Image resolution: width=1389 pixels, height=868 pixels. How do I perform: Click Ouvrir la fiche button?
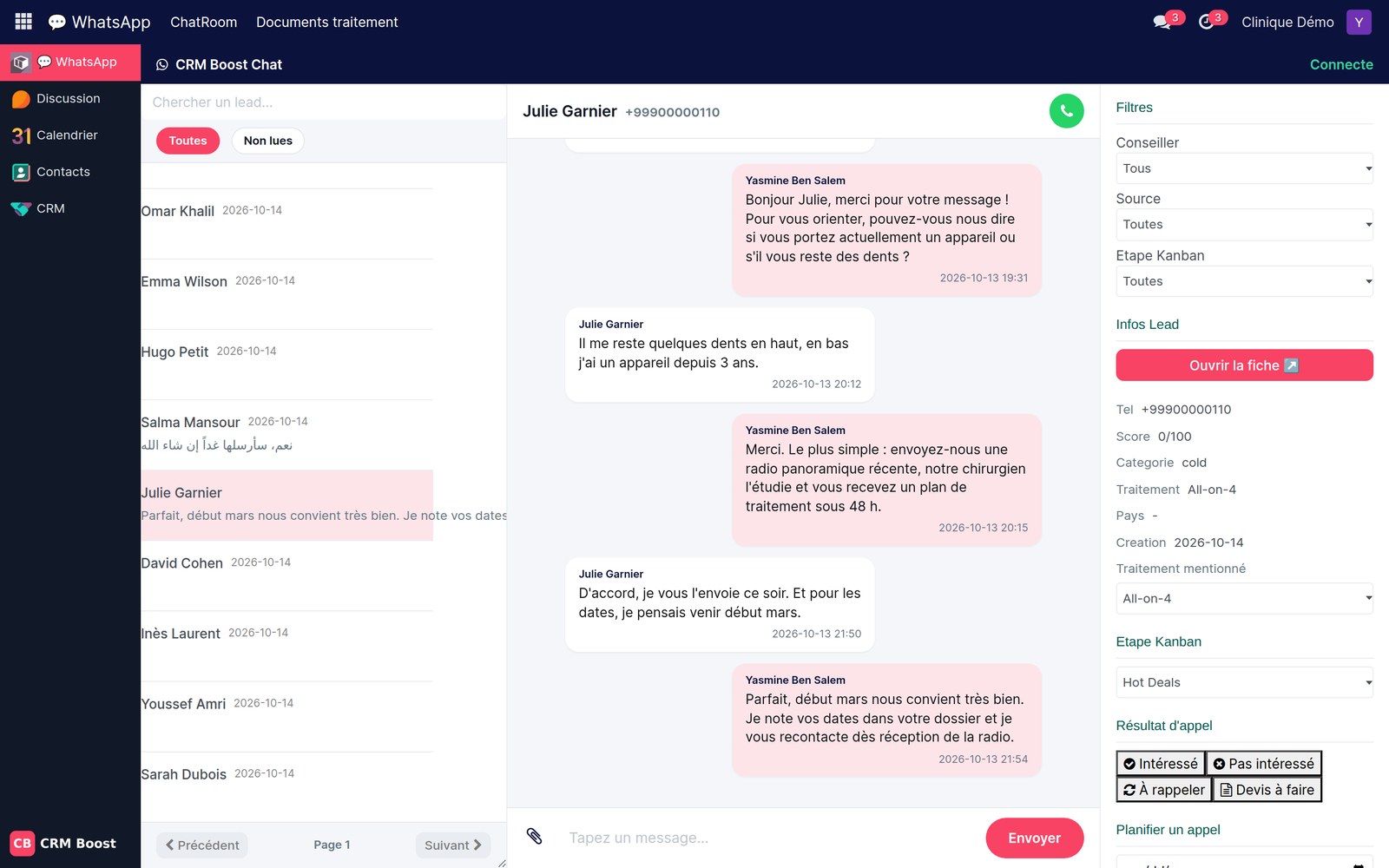[x=1245, y=365]
